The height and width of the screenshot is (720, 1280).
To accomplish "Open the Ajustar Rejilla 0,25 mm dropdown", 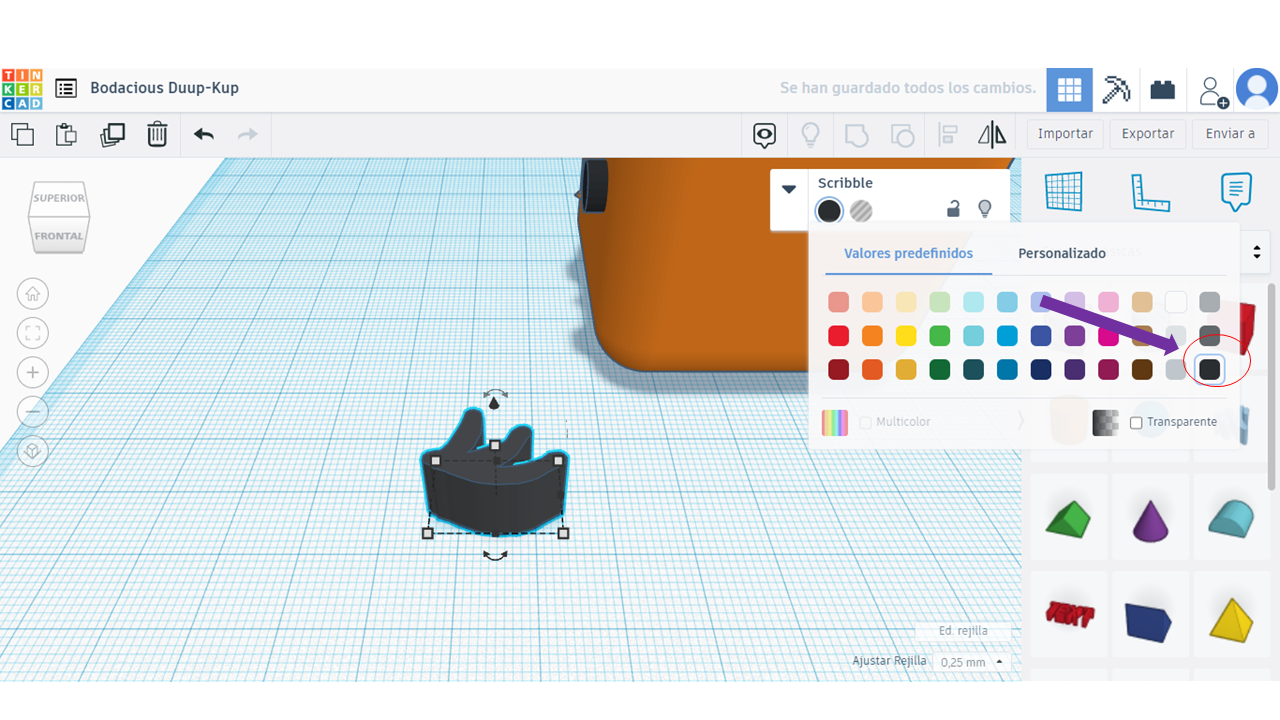I will tap(973, 662).
